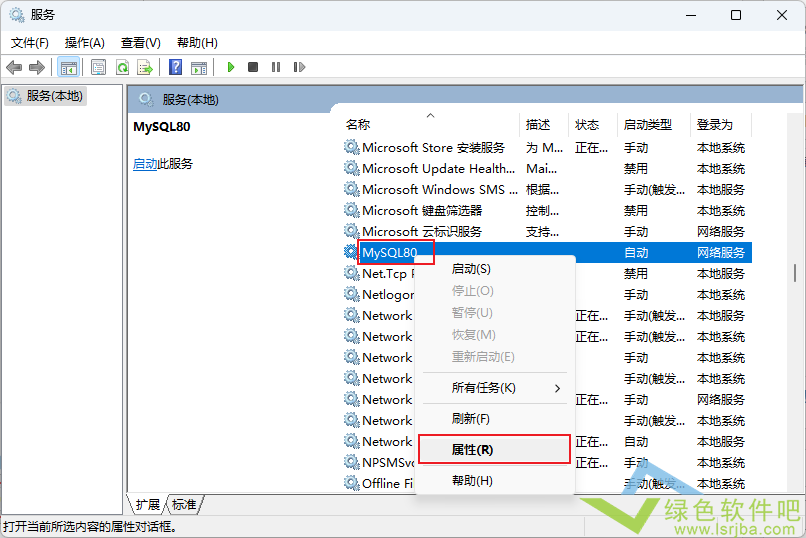Choose 刷新(F) in the context menu

494,419
